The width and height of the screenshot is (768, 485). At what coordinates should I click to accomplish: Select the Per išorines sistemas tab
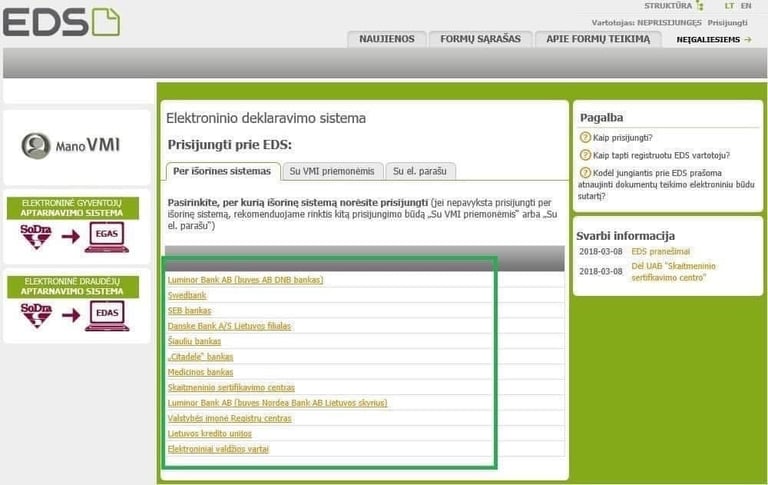222,171
